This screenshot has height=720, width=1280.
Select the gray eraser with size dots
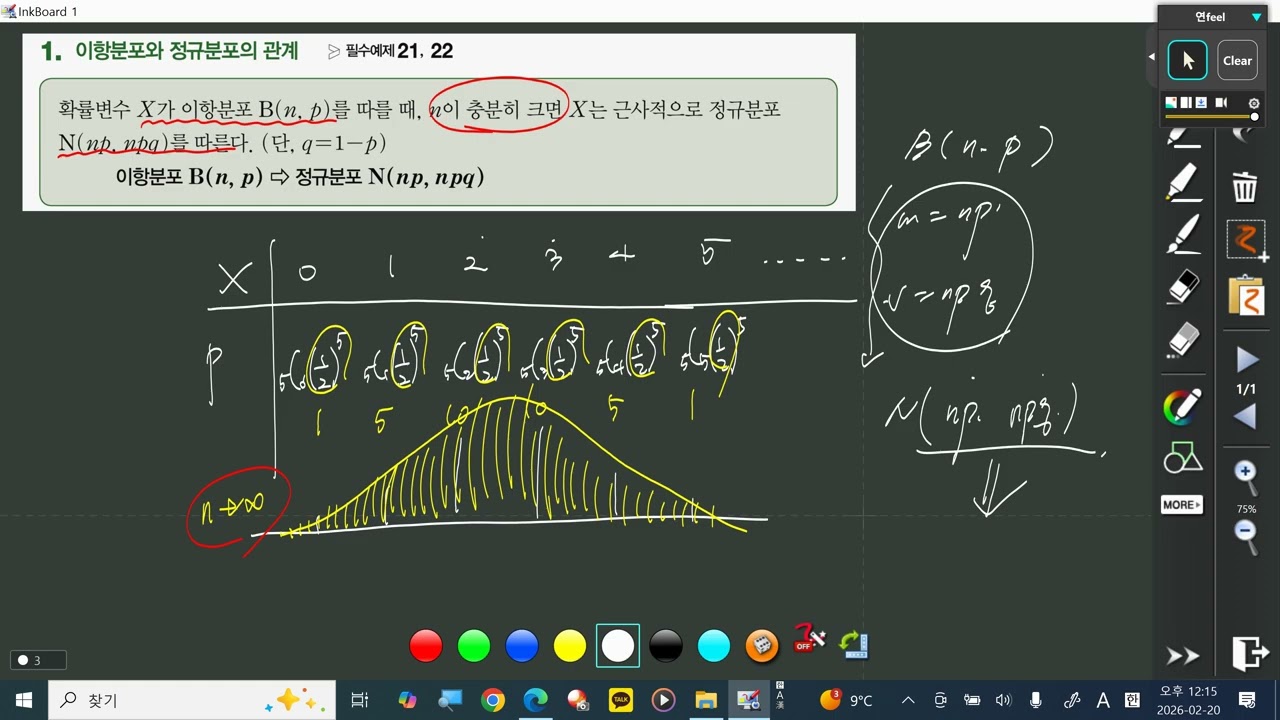point(1183,341)
